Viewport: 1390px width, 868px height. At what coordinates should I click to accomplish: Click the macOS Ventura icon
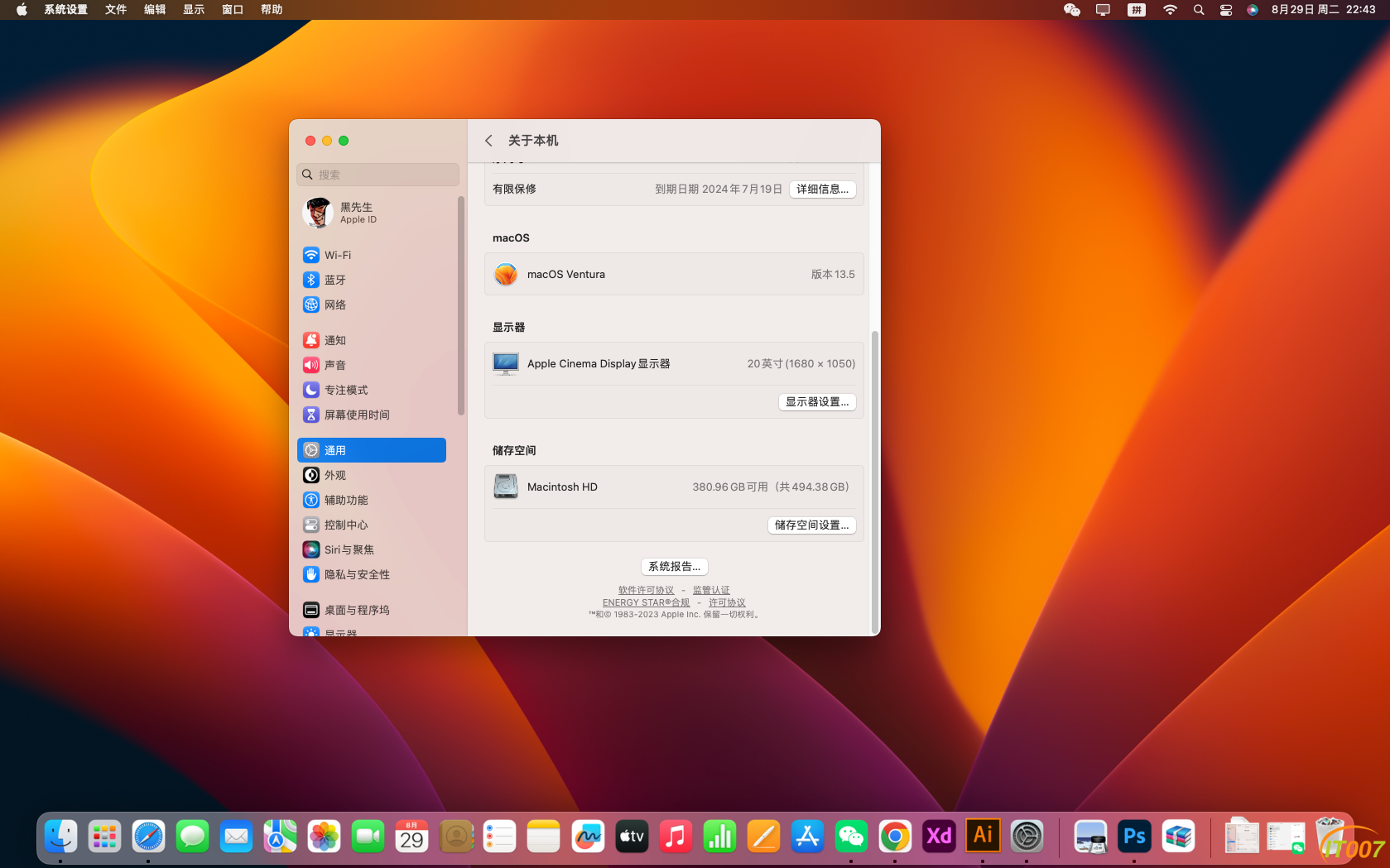506,274
